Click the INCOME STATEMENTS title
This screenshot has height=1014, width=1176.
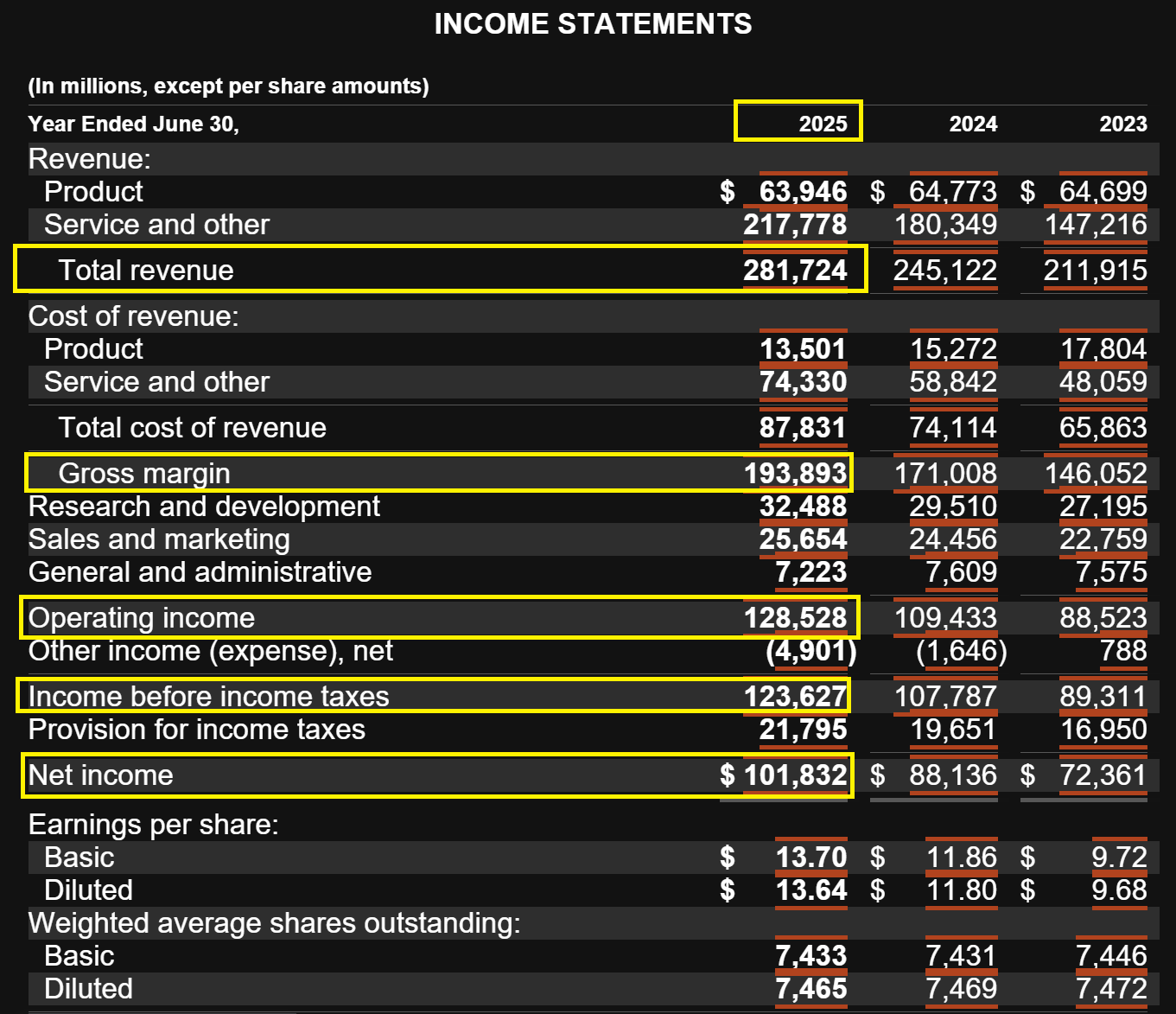pyautogui.click(x=593, y=23)
